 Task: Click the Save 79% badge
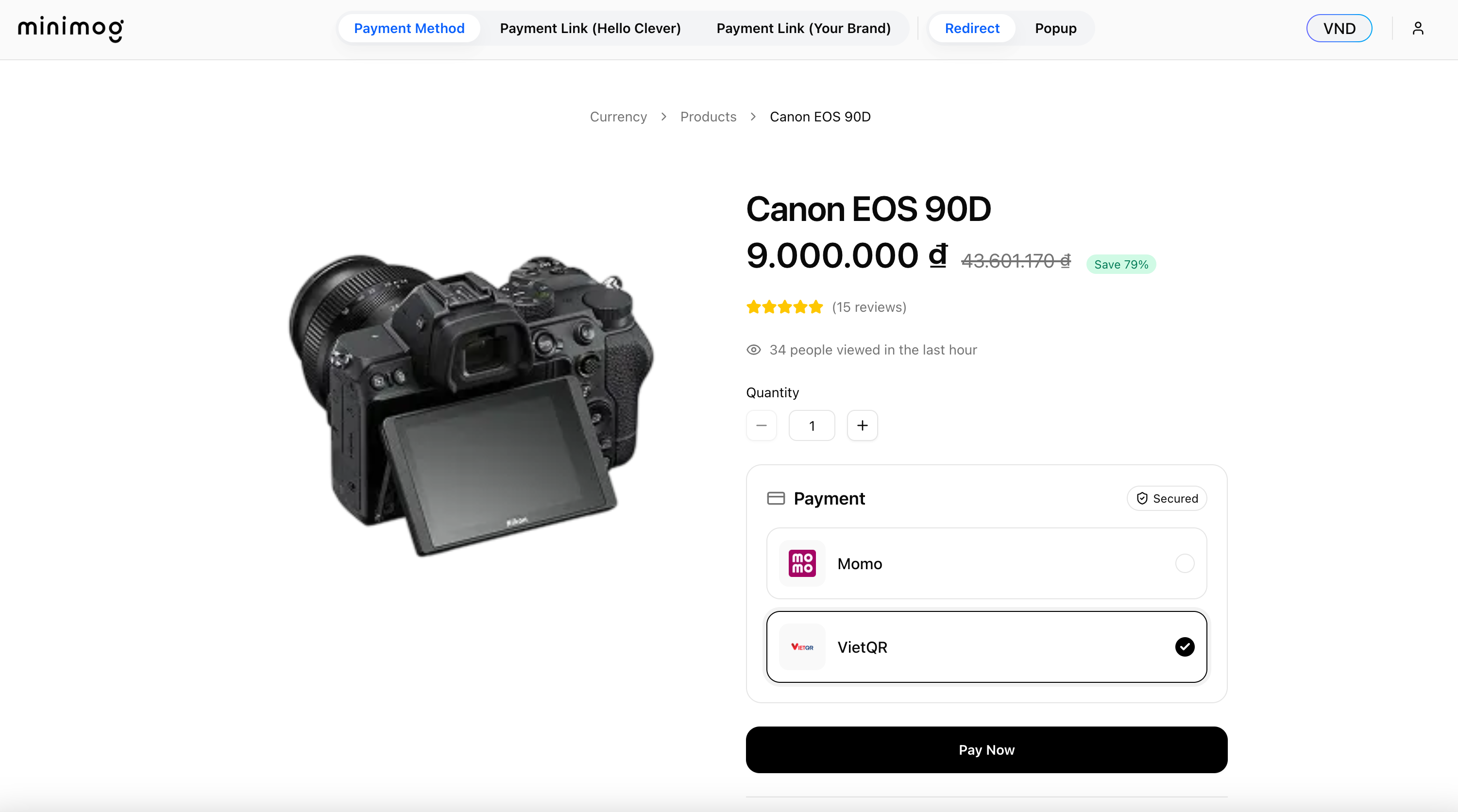click(x=1120, y=264)
